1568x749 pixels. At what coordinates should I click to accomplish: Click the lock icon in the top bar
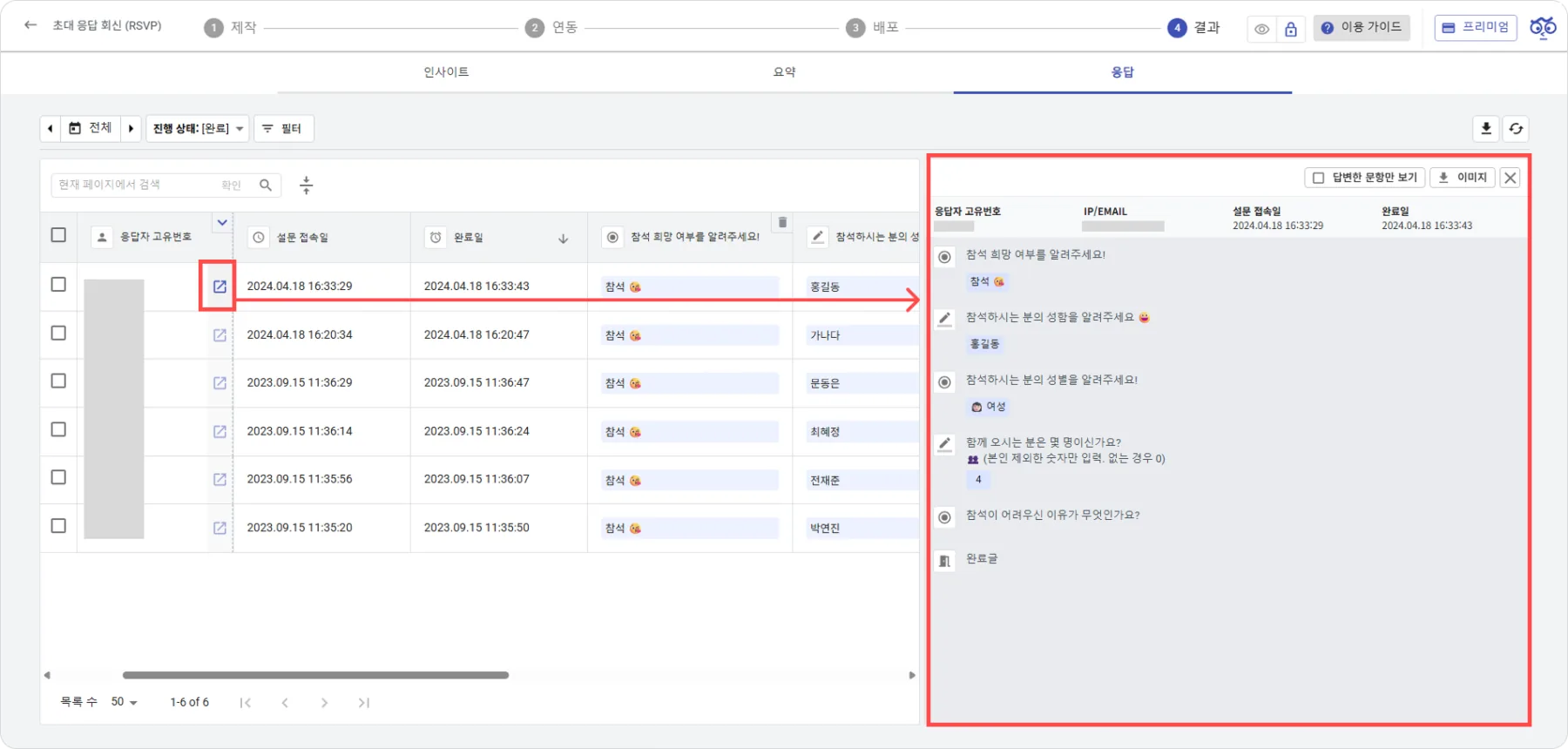[1291, 29]
